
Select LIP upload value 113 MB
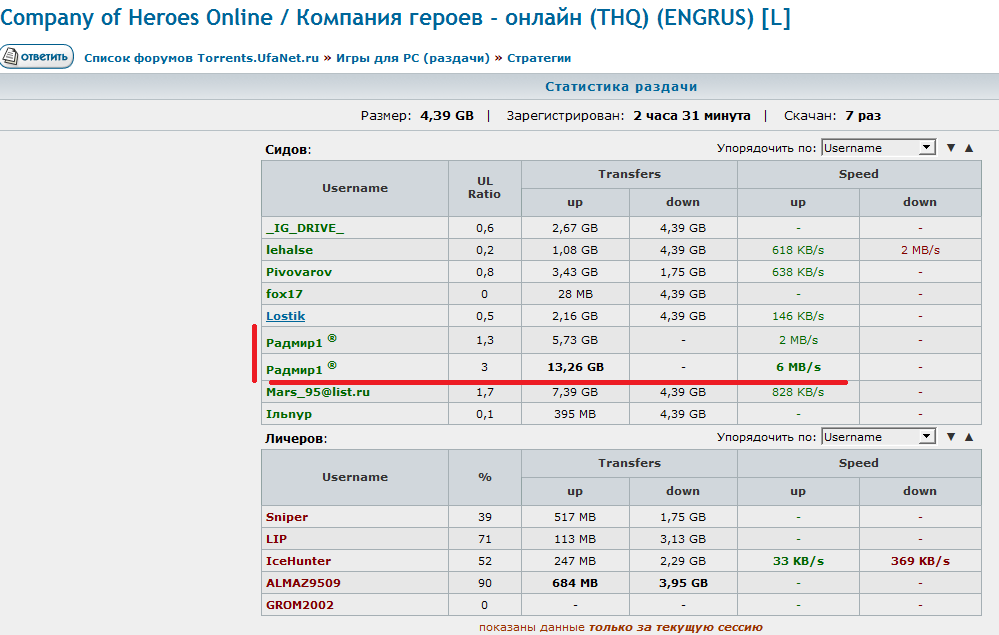[575, 539]
